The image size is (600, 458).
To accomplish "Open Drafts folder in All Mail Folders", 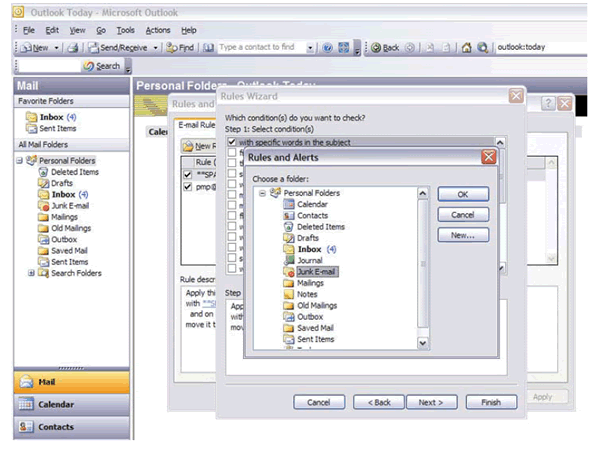I will [56, 183].
